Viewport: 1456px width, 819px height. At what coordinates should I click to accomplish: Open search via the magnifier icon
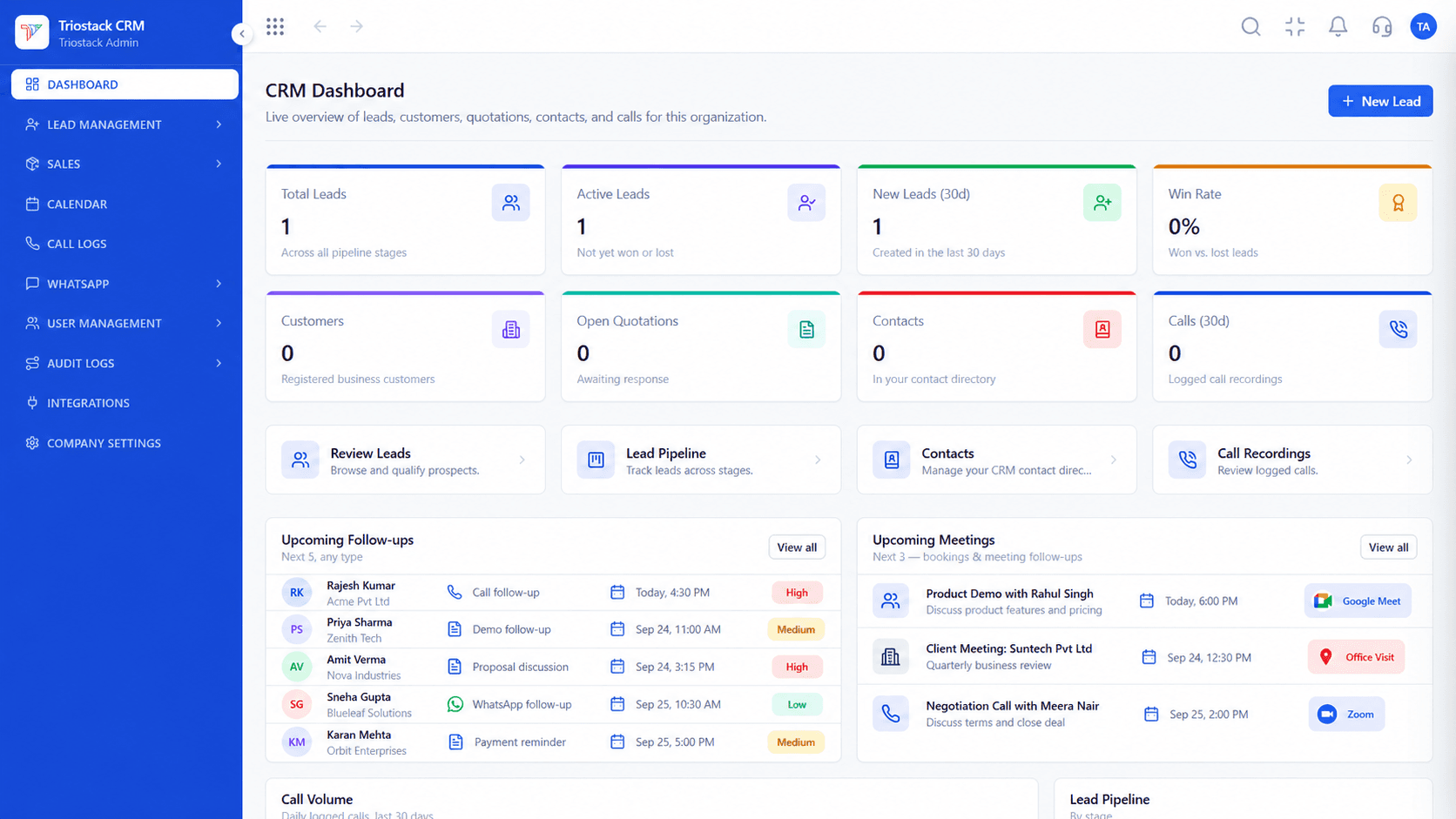pyautogui.click(x=1250, y=27)
